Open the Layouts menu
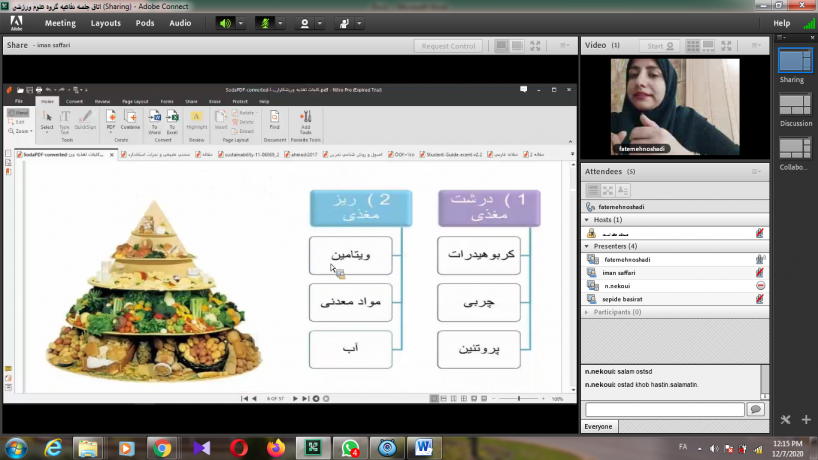Image resolution: width=818 pixels, height=460 pixels. [x=105, y=23]
